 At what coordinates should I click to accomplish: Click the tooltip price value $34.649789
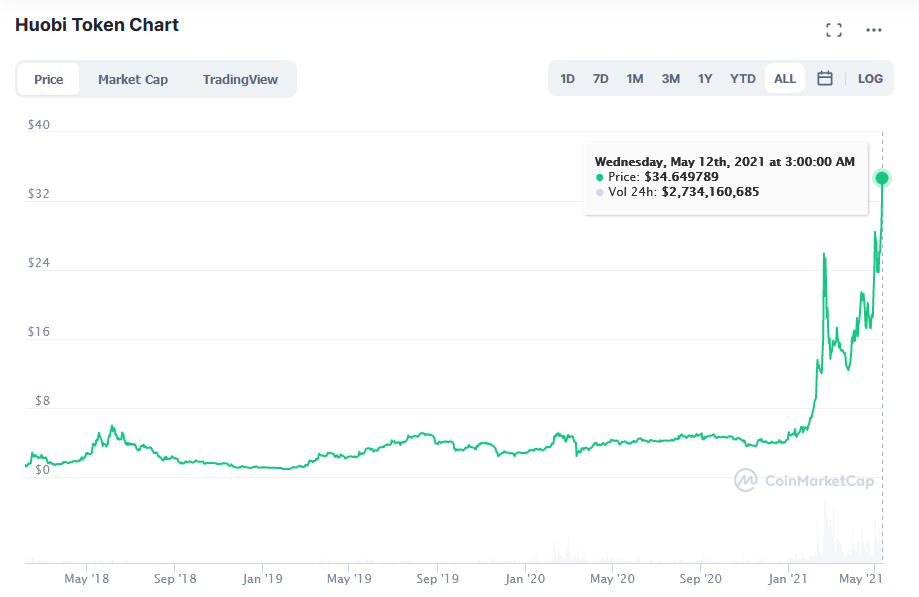pyautogui.click(x=681, y=177)
